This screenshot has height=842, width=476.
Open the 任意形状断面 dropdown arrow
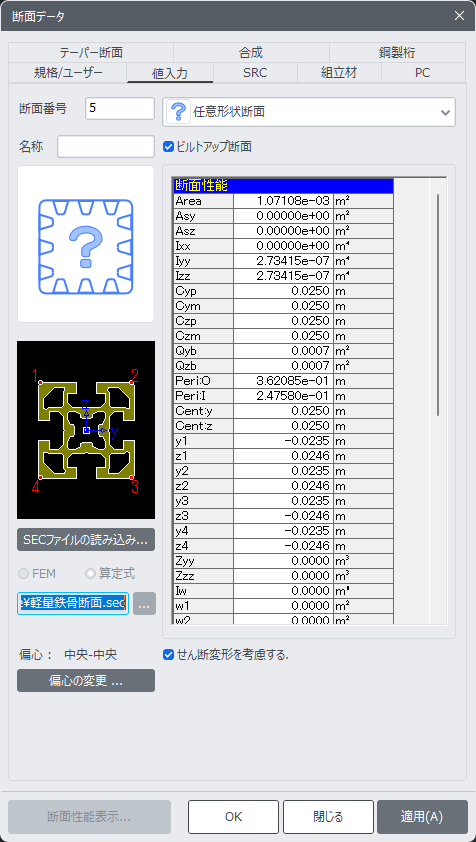pos(445,112)
